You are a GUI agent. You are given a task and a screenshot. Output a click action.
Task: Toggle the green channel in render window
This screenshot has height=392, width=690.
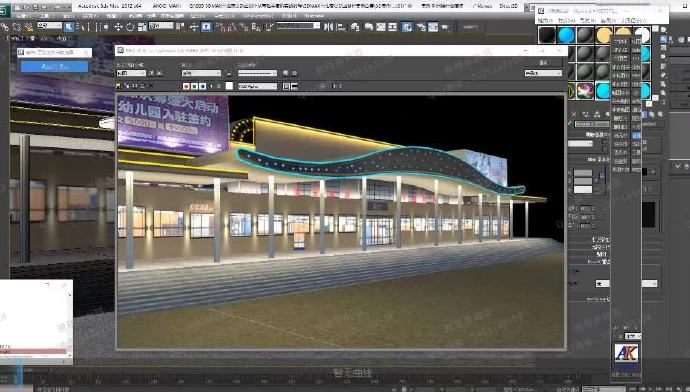point(194,86)
